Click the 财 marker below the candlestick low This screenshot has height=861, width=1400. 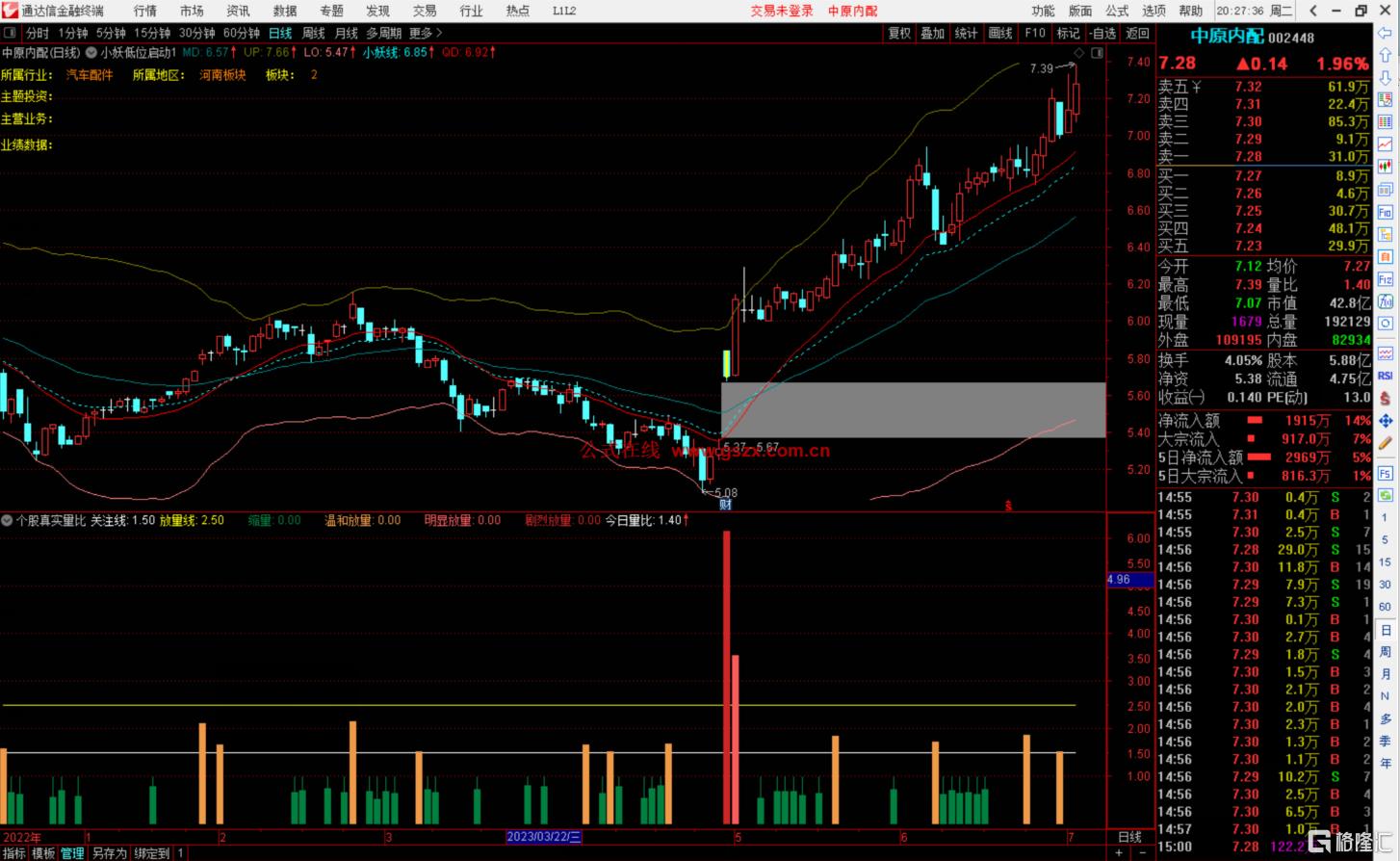[725, 504]
